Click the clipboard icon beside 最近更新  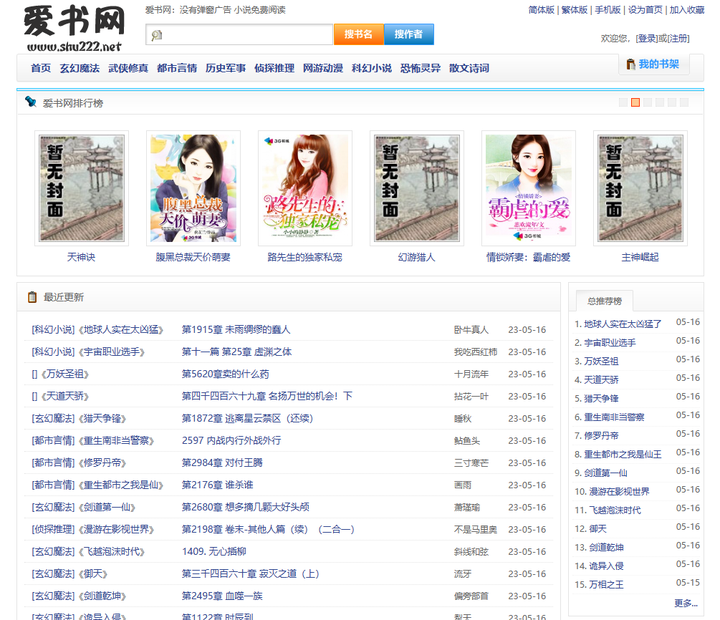pyautogui.click(x=32, y=297)
